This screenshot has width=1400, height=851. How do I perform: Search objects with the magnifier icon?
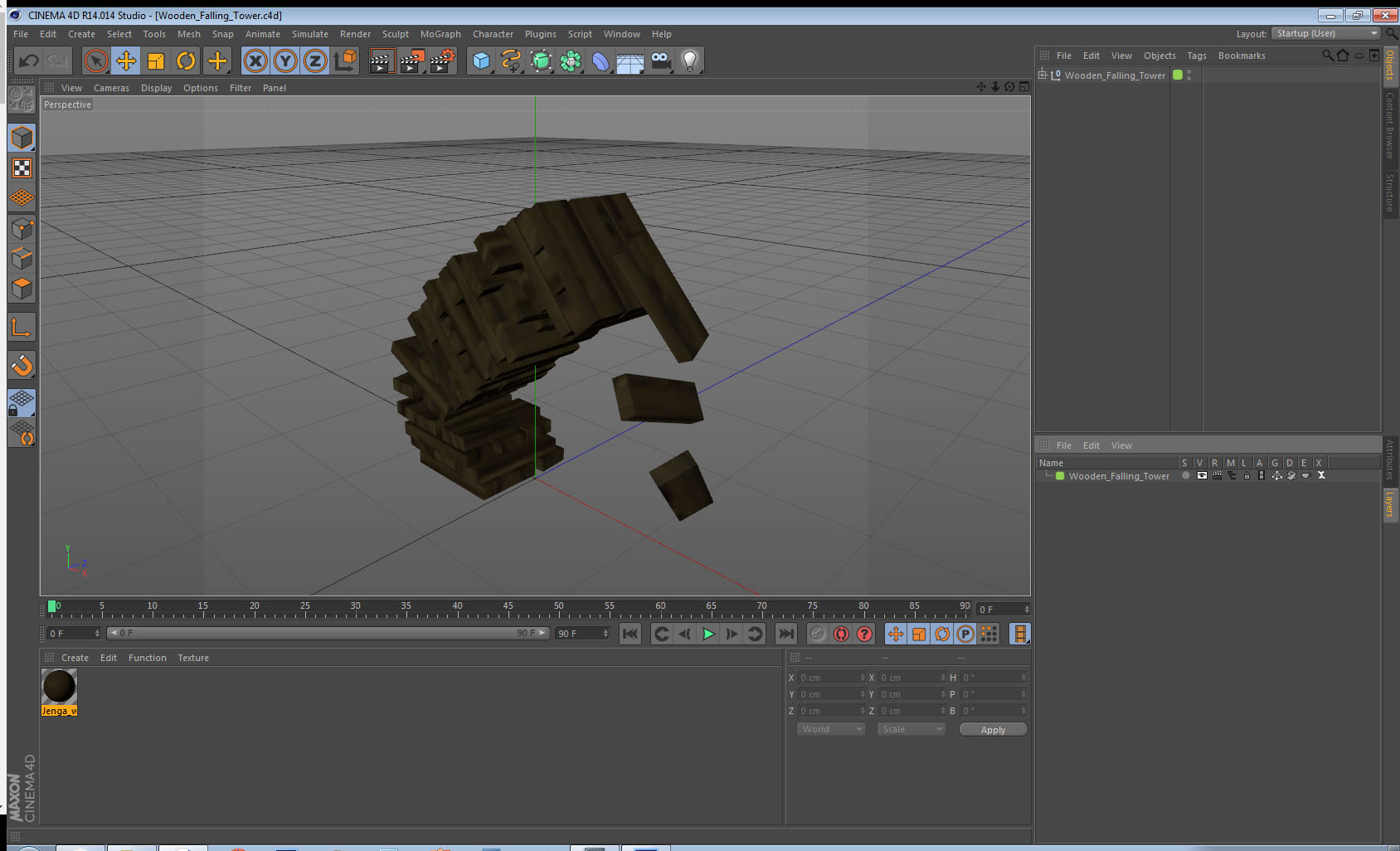(x=1327, y=56)
